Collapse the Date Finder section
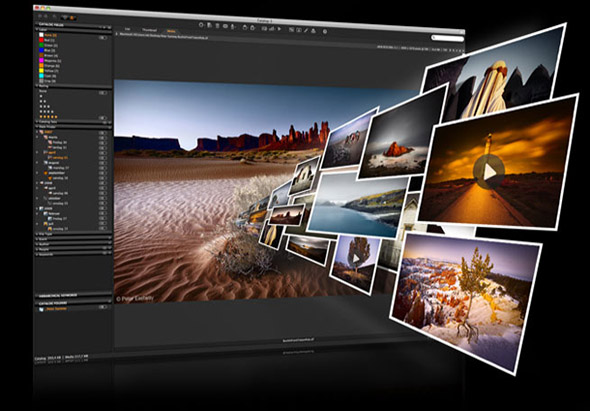The height and width of the screenshot is (411, 590). coord(37,126)
